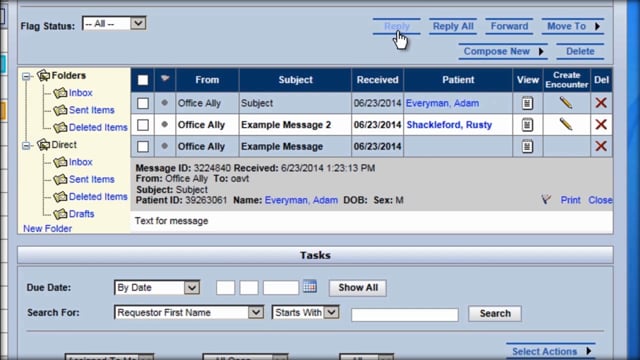Click the Print link

point(570,200)
